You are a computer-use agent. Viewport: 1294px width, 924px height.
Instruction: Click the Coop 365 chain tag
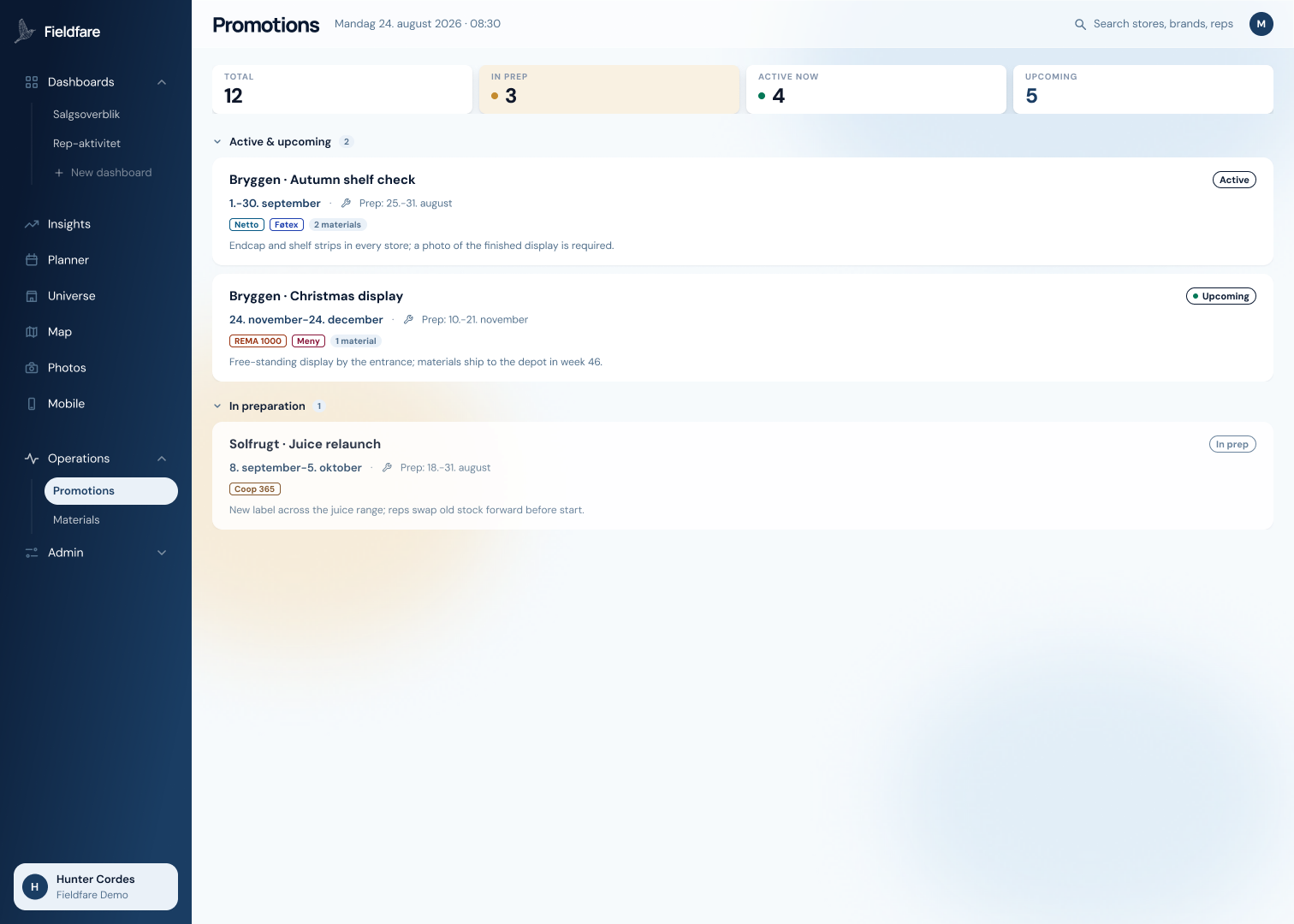[255, 489]
